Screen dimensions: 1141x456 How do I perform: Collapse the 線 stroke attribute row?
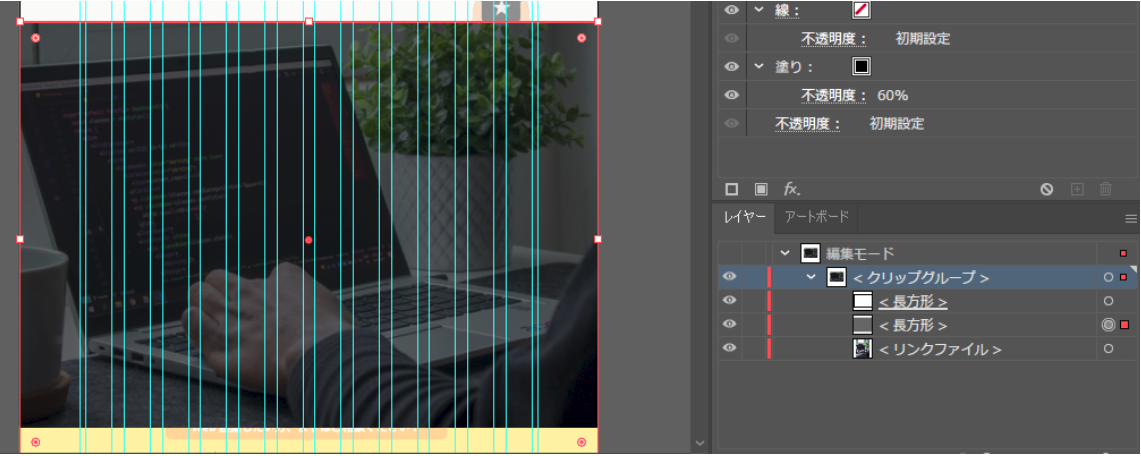pos(759,10)
